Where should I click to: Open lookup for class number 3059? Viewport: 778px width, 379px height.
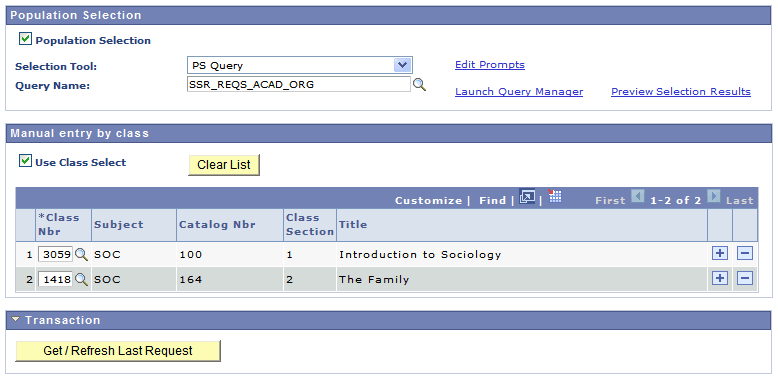tap(81, 254)
